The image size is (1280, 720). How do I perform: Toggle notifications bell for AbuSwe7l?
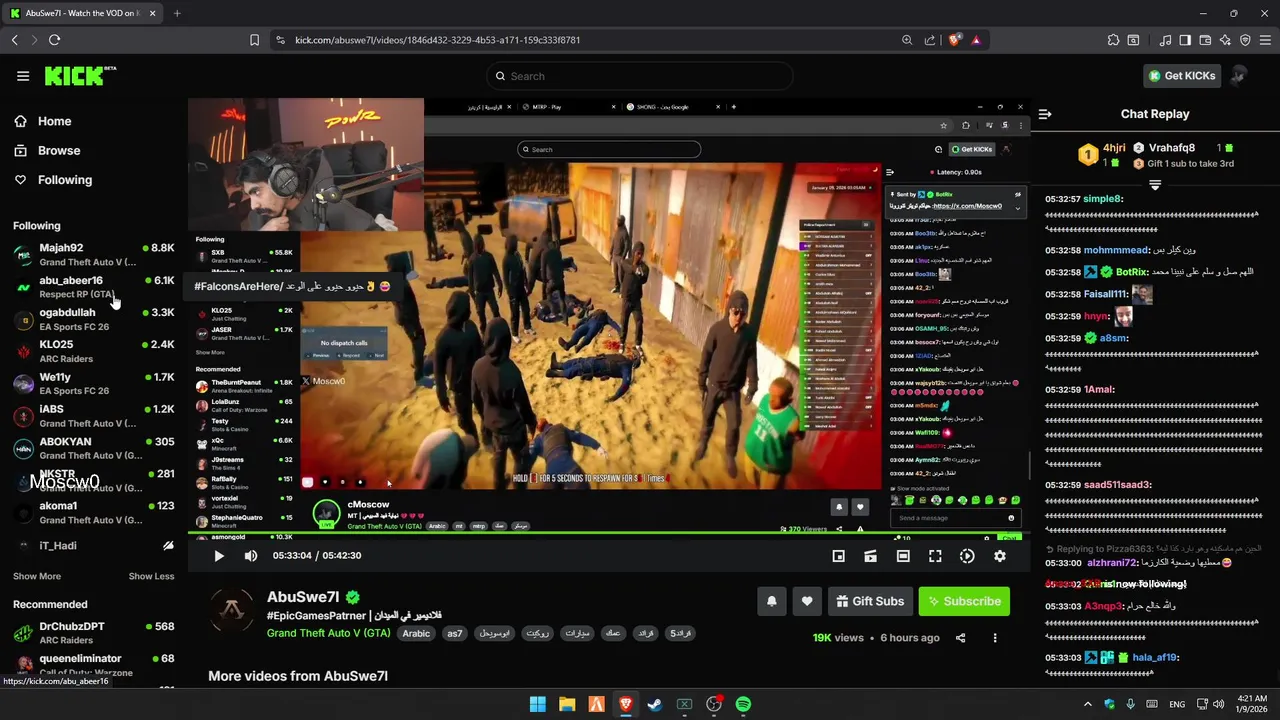(771, 601)
